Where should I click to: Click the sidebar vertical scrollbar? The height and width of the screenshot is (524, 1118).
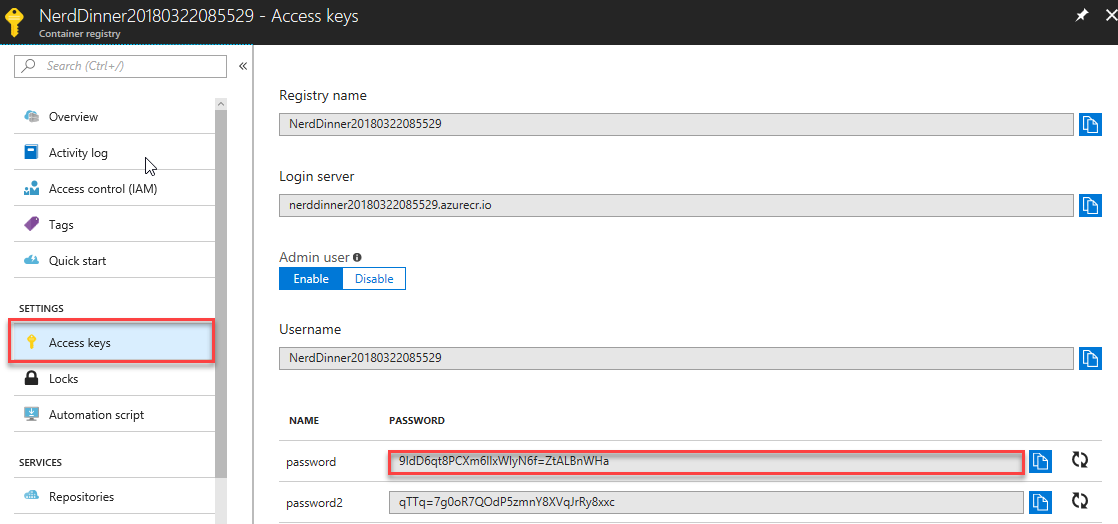(x=220, y=292)
